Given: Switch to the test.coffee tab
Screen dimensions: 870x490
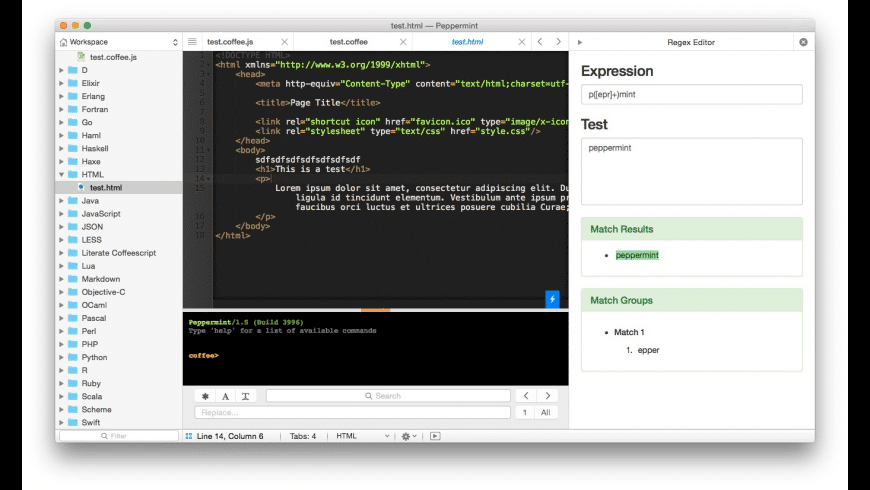Looking at the screenshot, I should 348,42.
